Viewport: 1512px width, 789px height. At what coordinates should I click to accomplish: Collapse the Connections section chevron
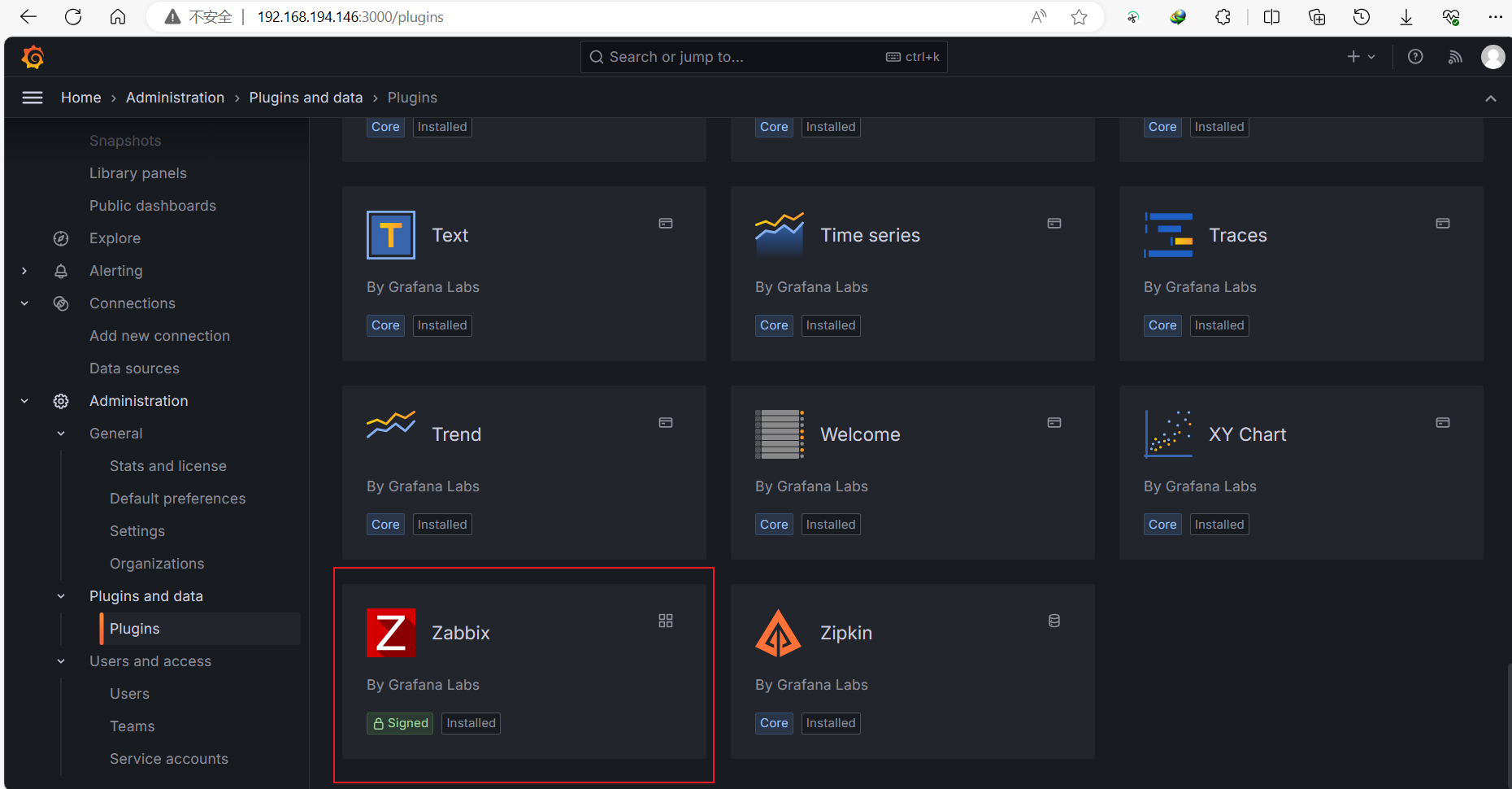[24, 303]
